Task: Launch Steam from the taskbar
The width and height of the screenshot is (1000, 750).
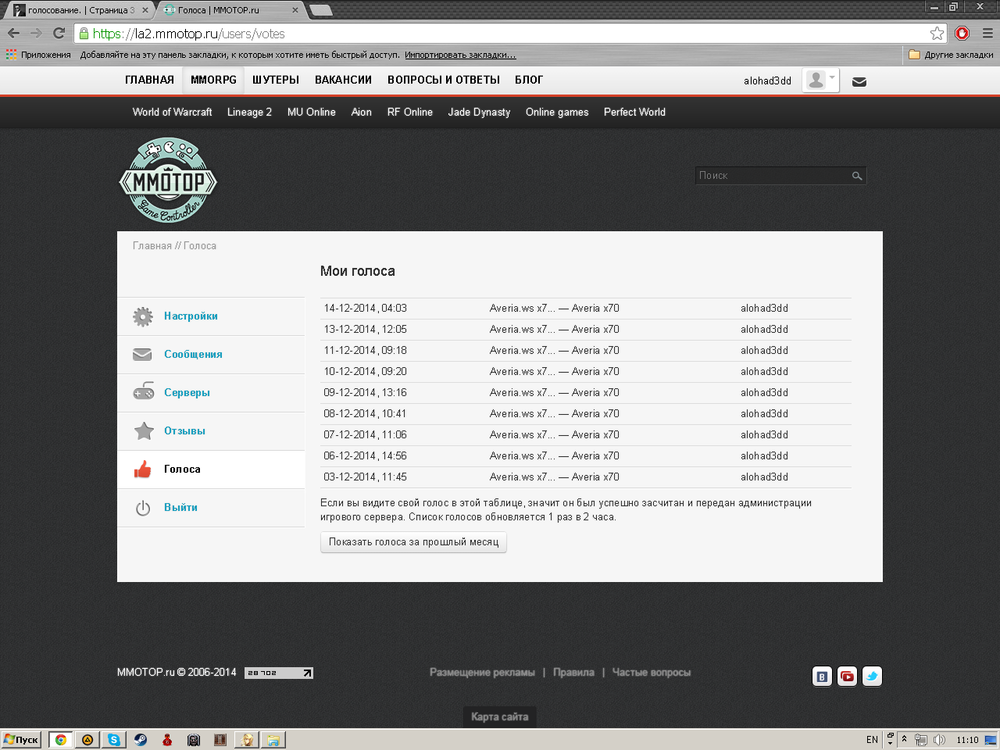Action: point(139,740)
